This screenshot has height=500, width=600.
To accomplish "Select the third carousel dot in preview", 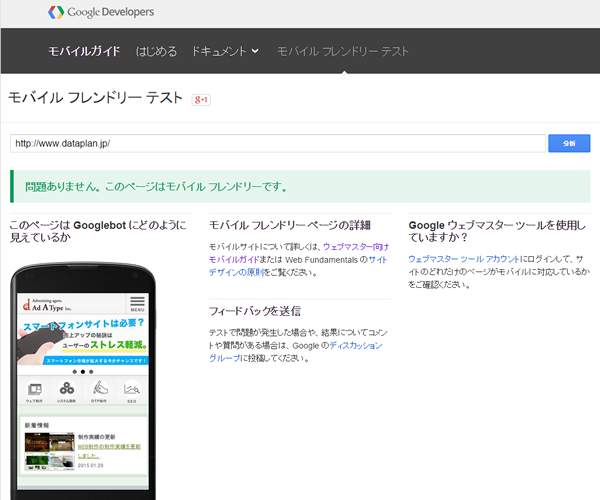I will [x=91, y=372].
